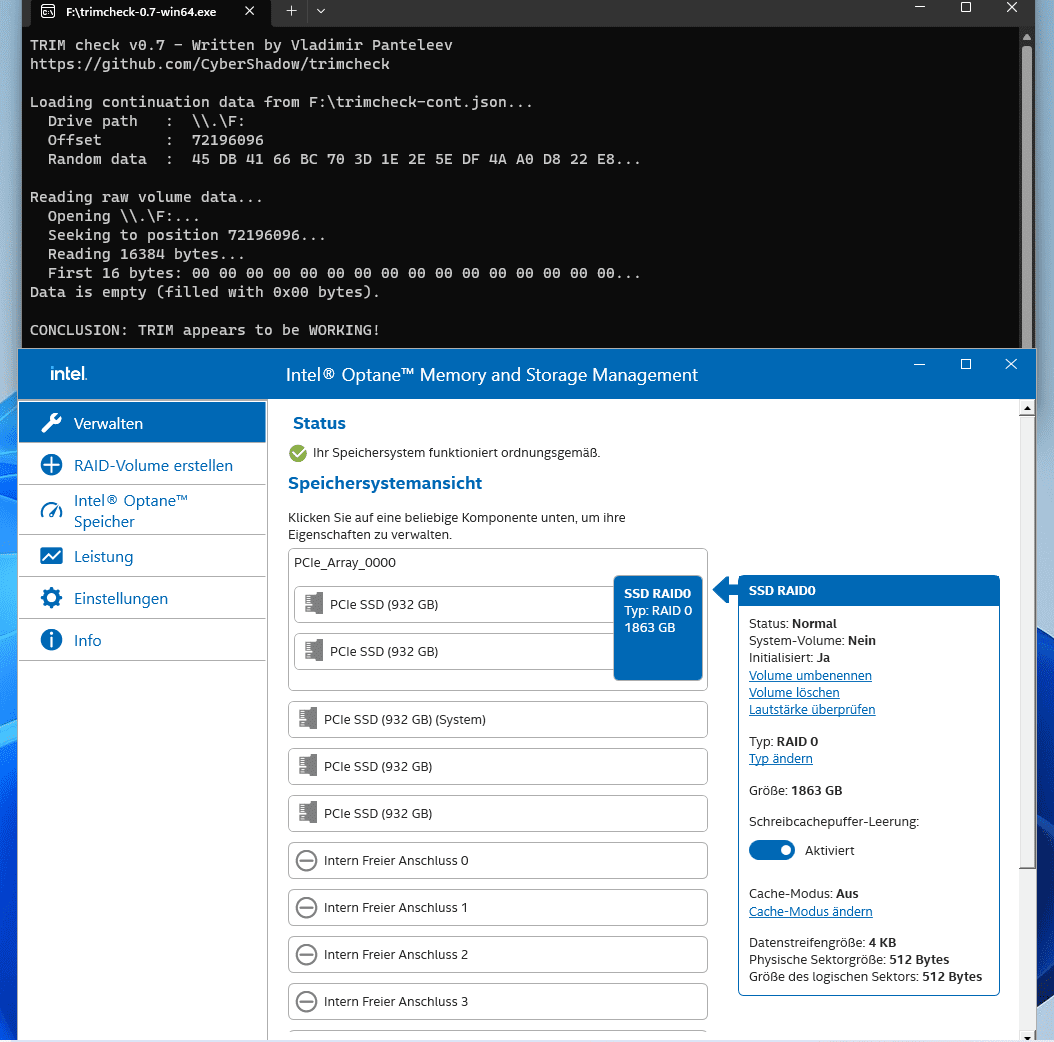Image resolution: width=1054 pixels, height=1042 pixels.
Task: Select the PCIe SSD (932 GB) (System) drive
Action: coord(497,719)
